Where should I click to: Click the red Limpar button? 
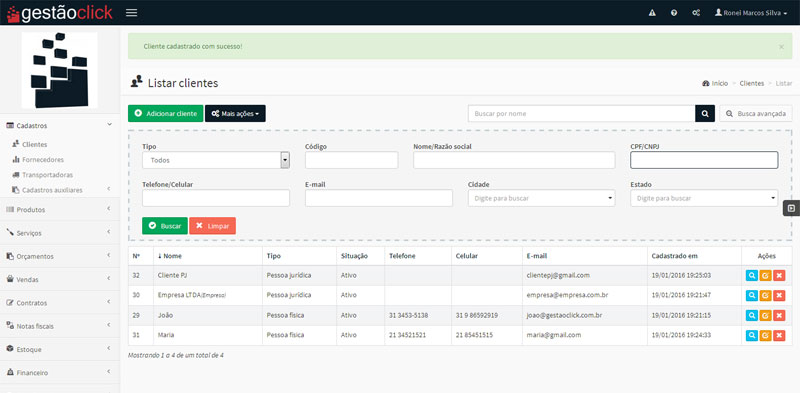(212, 226)
